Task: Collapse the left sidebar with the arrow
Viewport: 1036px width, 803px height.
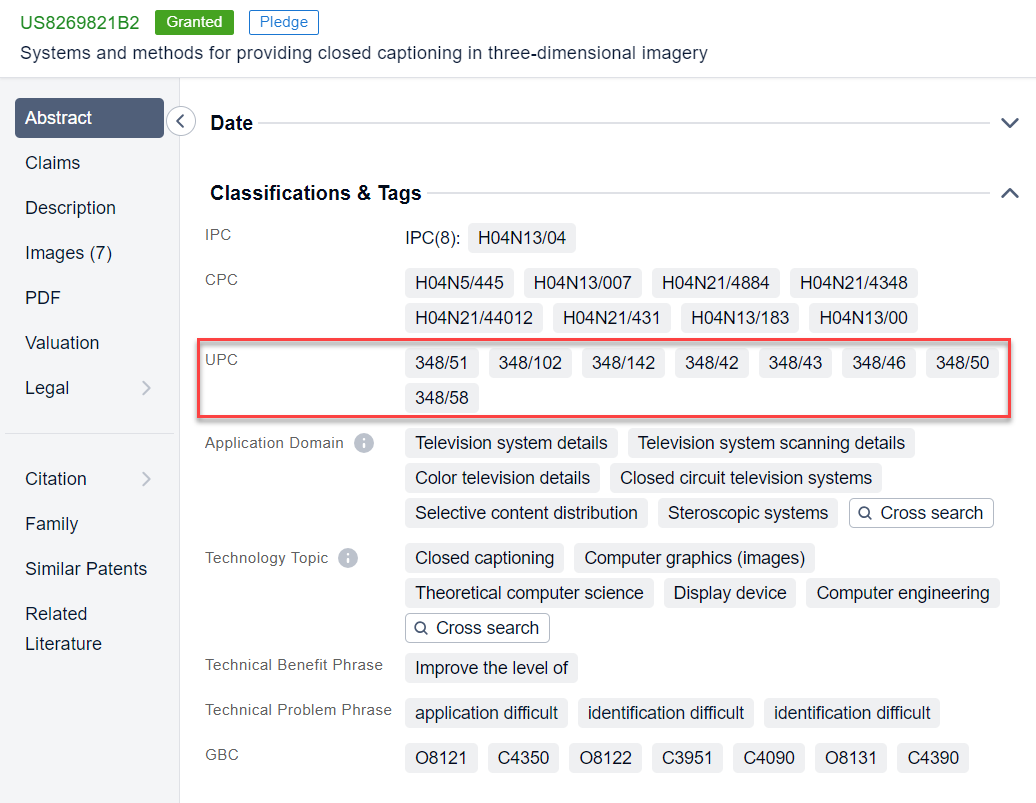Action: click(x=180, y=120)
